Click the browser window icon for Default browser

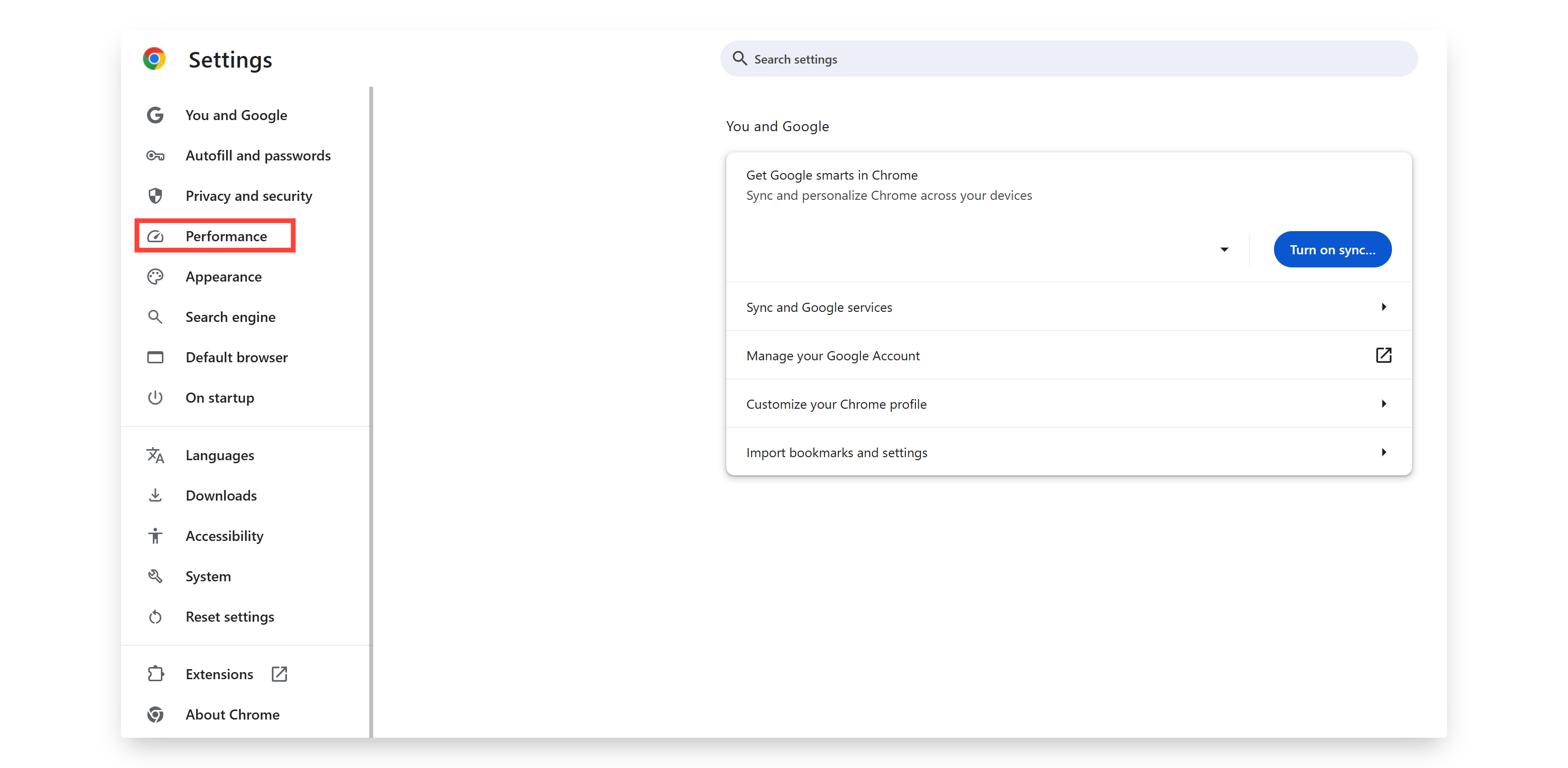[x=155, y=357]
